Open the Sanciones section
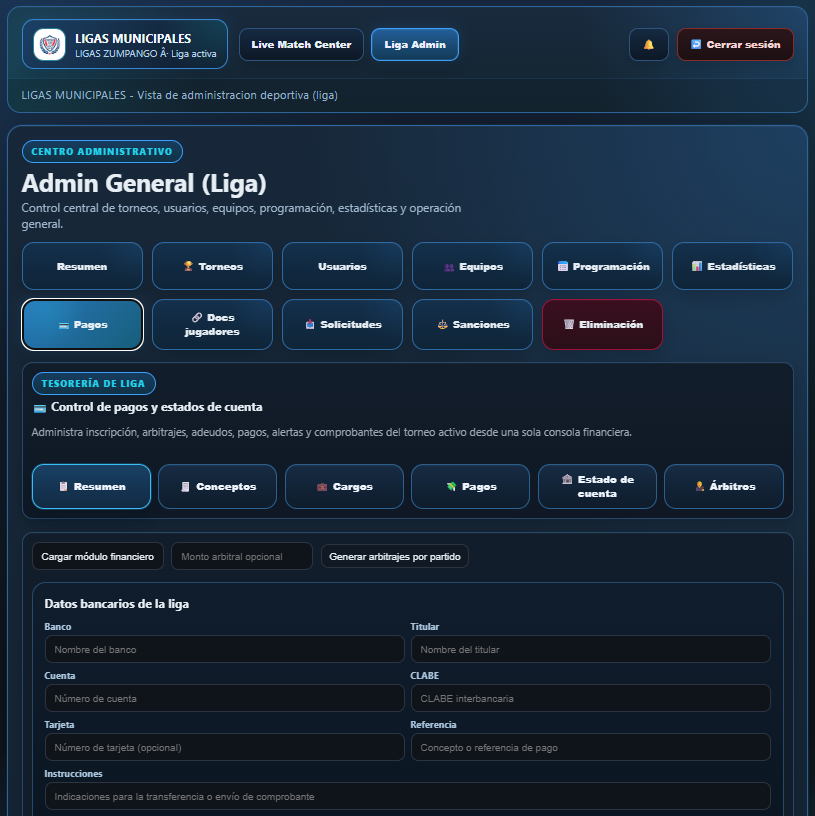Viewport: 815px width, 816px height. (472, 325)
